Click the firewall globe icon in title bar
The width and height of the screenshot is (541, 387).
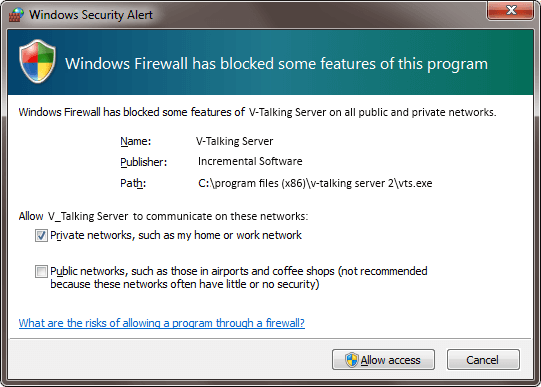16,15
